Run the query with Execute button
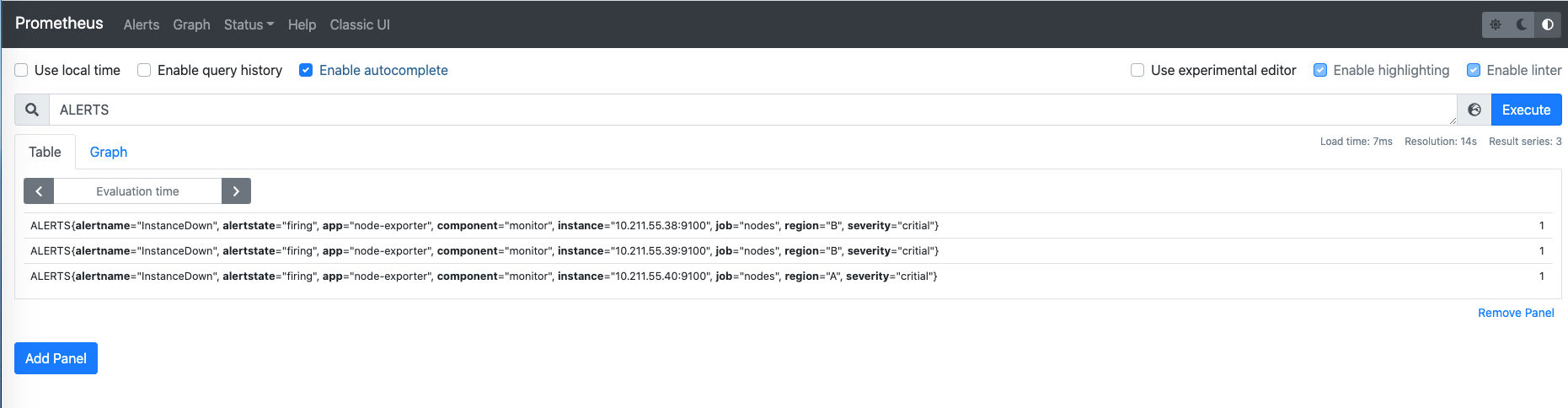 (x=1526, y=110)
